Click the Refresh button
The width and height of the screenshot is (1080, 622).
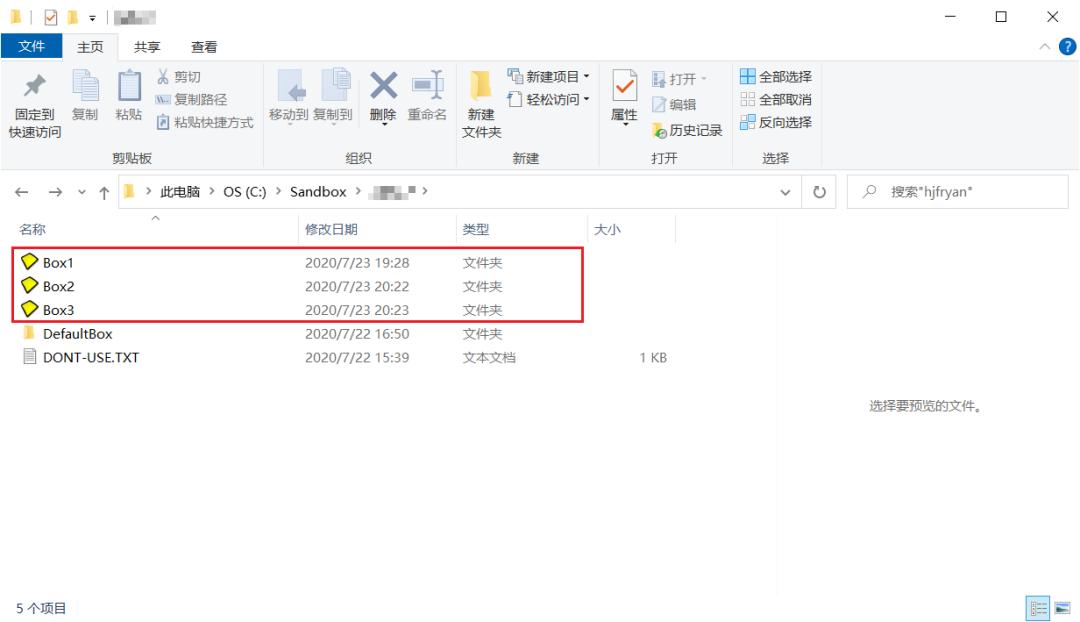click(819, 192)
